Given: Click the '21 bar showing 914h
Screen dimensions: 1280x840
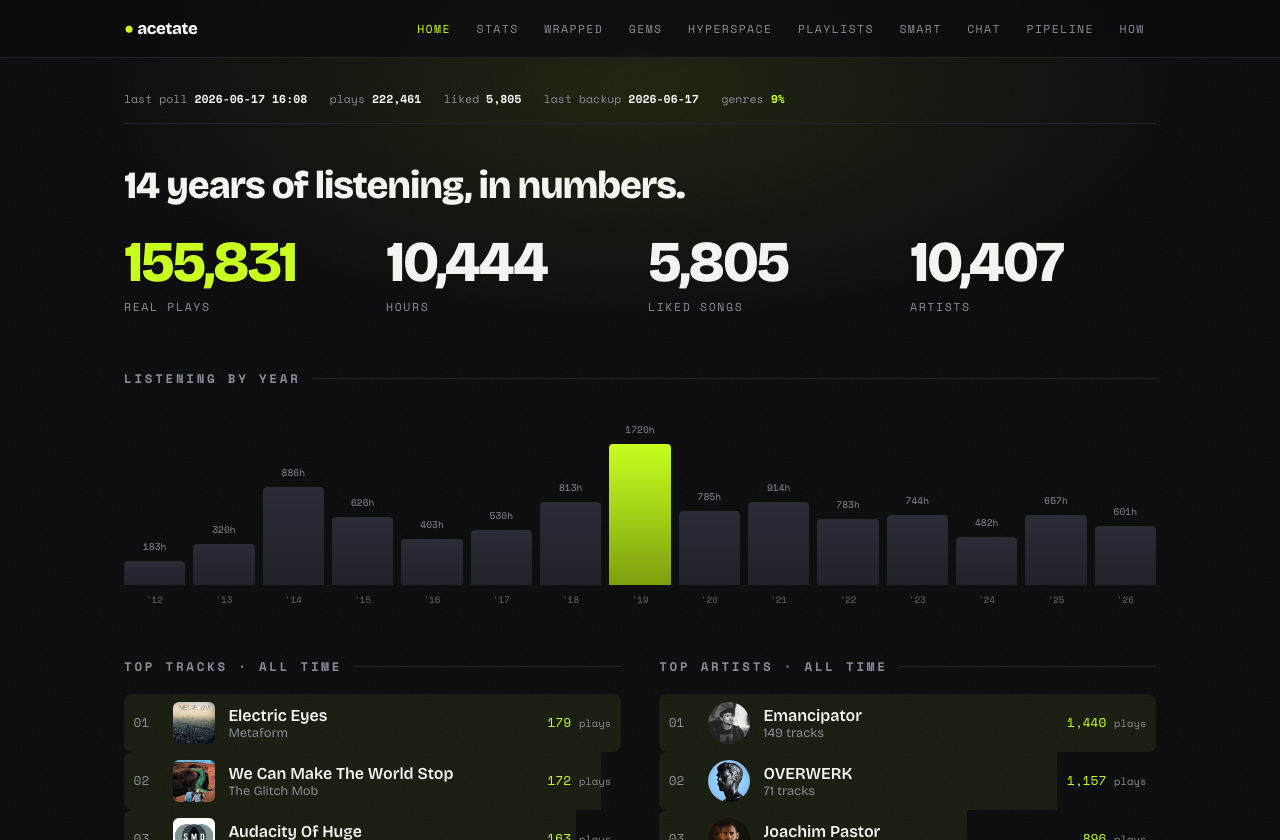Looking at the screenshot, I should (779, 543).
